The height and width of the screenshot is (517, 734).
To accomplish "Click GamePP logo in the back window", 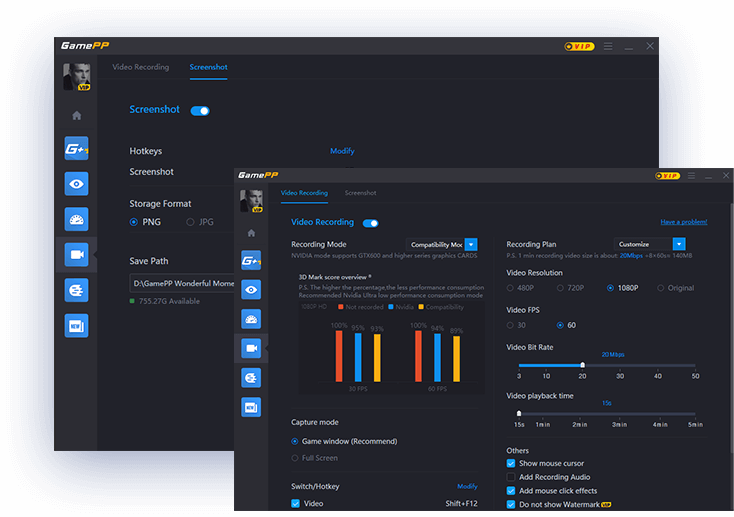I will 85,45.
